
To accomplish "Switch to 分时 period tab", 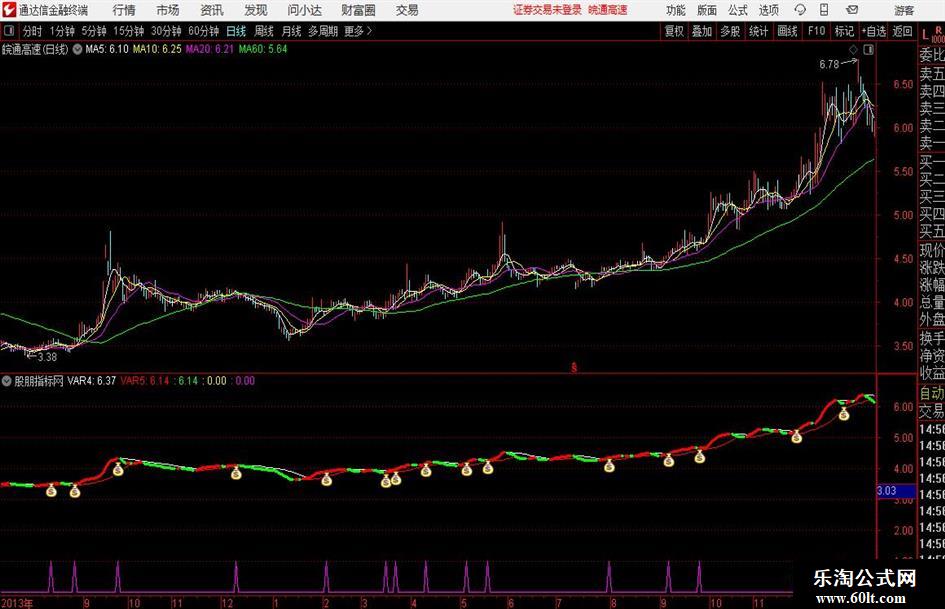I will tap(32, 31).
